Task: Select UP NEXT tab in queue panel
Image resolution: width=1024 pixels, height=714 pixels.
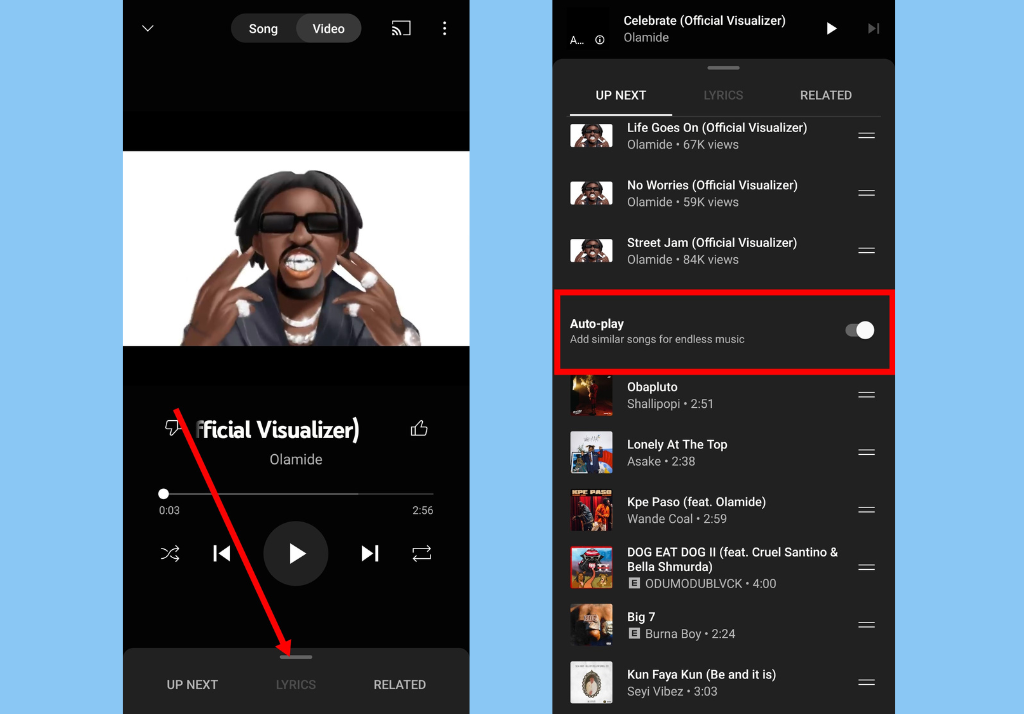Action: click(620, 95)
